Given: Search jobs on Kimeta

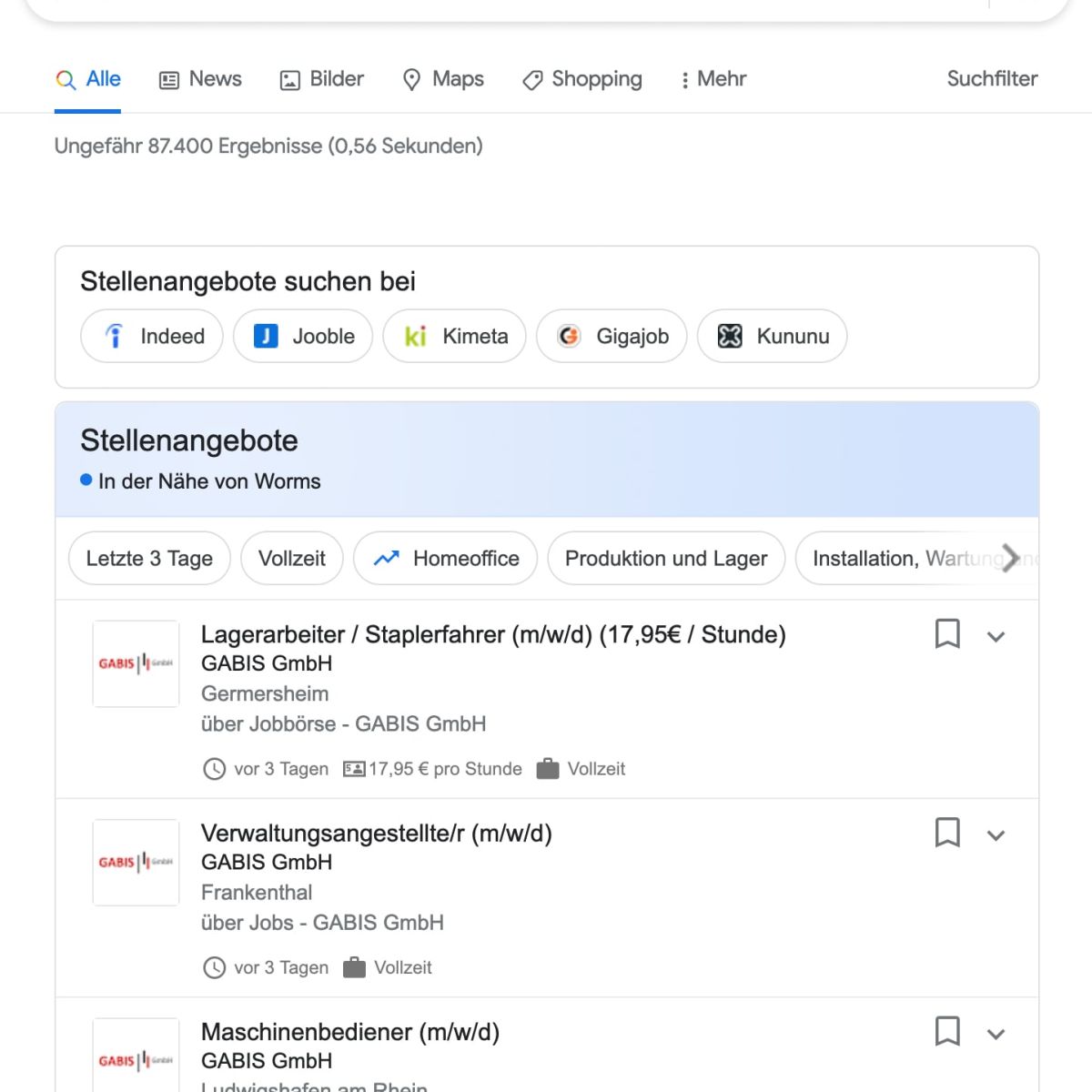Looking at the screenshot, I should coord(455,336).
